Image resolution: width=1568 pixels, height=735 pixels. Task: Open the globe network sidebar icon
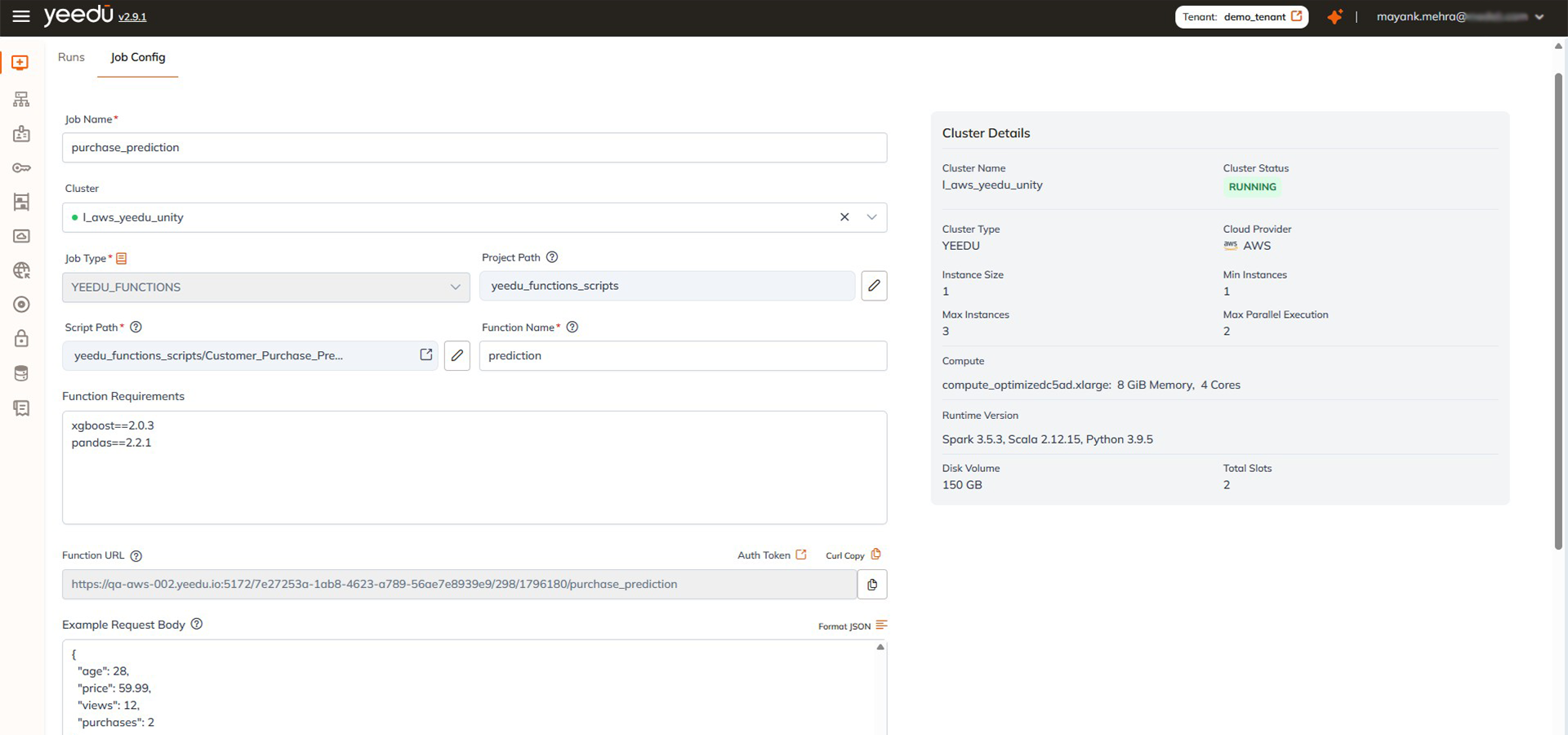coord(21,270)
